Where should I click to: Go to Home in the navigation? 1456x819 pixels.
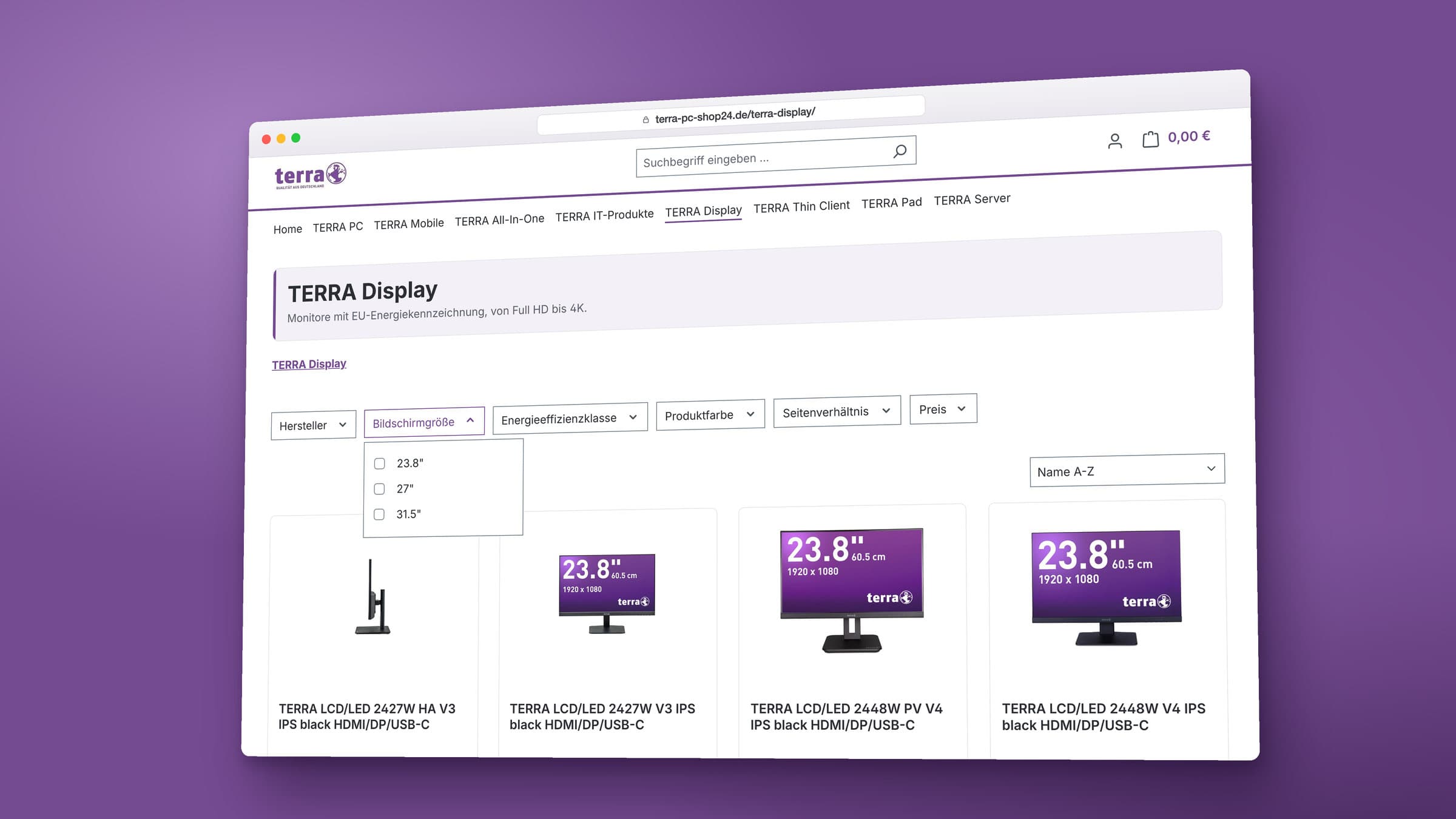pos(288,229)
